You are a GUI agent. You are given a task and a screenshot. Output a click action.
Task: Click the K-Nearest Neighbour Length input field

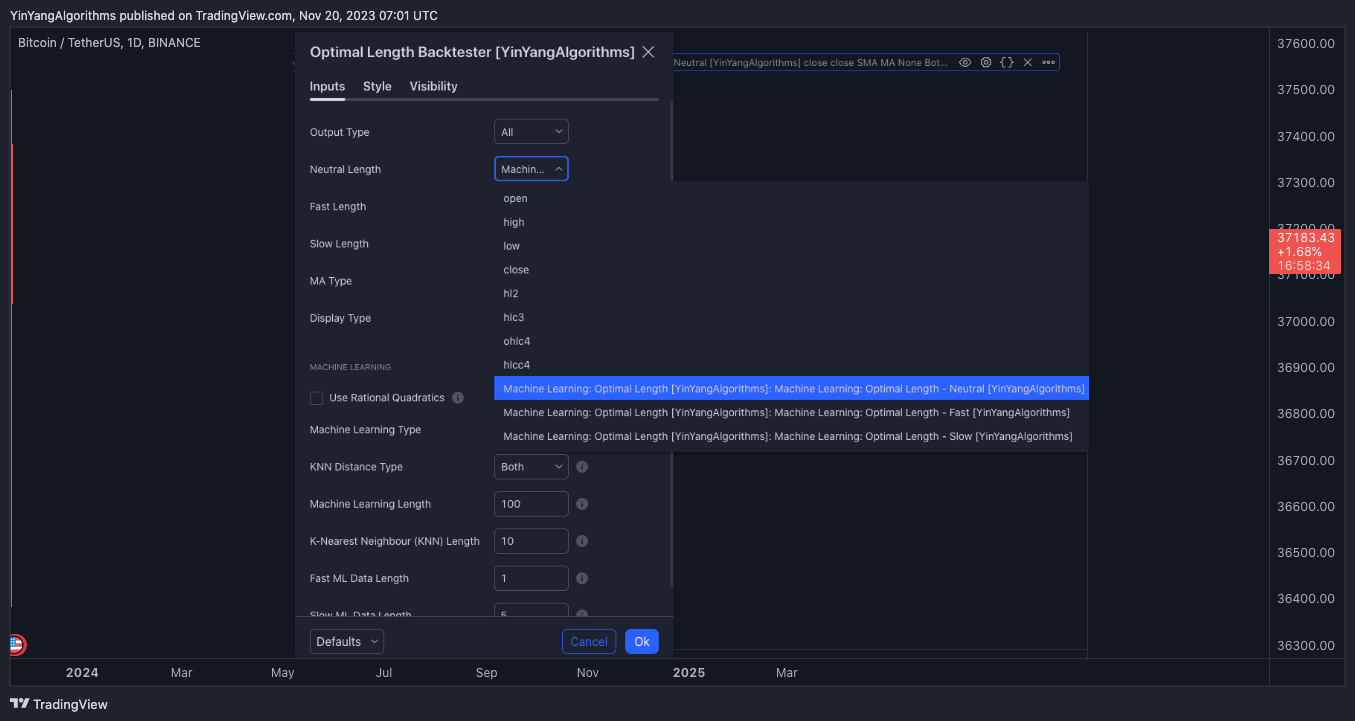(531, 541)
